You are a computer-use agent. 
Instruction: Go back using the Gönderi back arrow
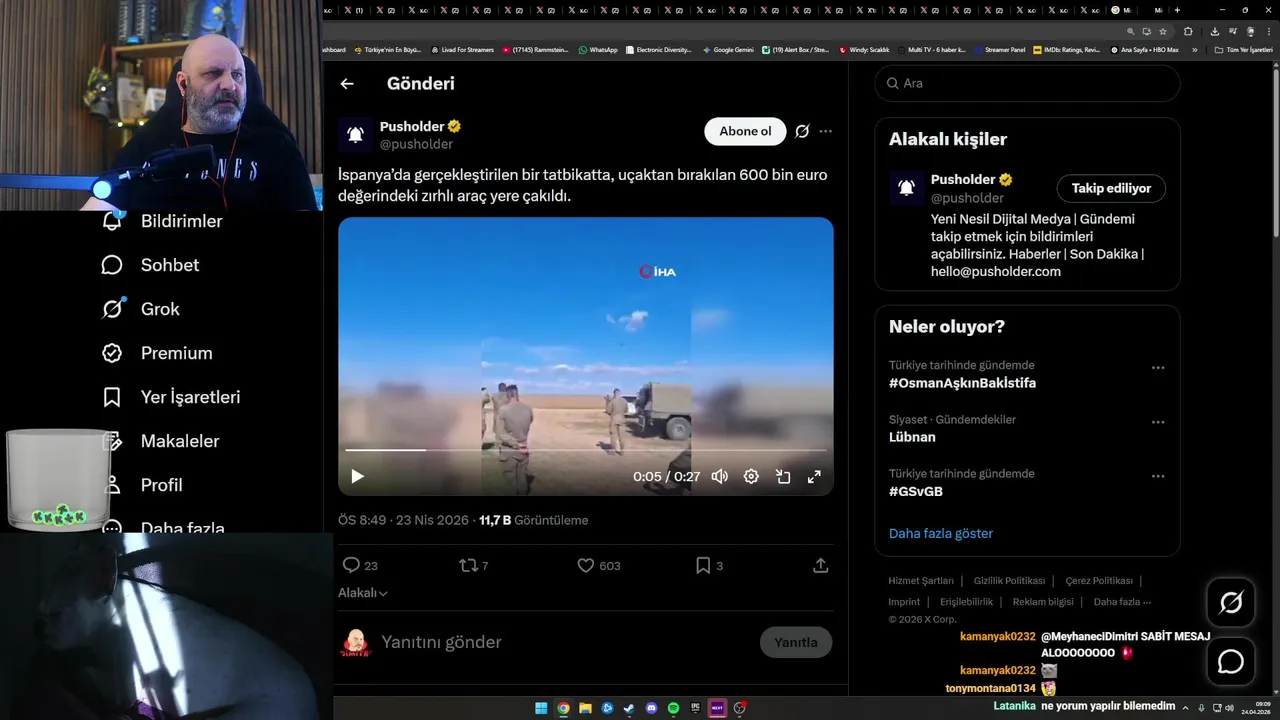point(347,84)
